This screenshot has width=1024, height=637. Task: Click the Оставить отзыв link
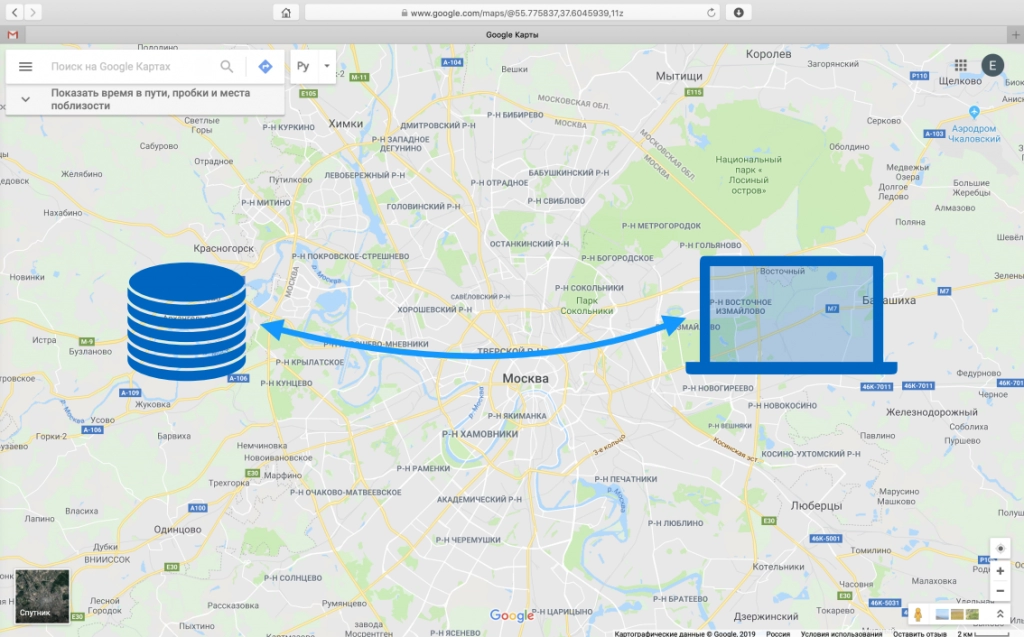click(919, 633)
